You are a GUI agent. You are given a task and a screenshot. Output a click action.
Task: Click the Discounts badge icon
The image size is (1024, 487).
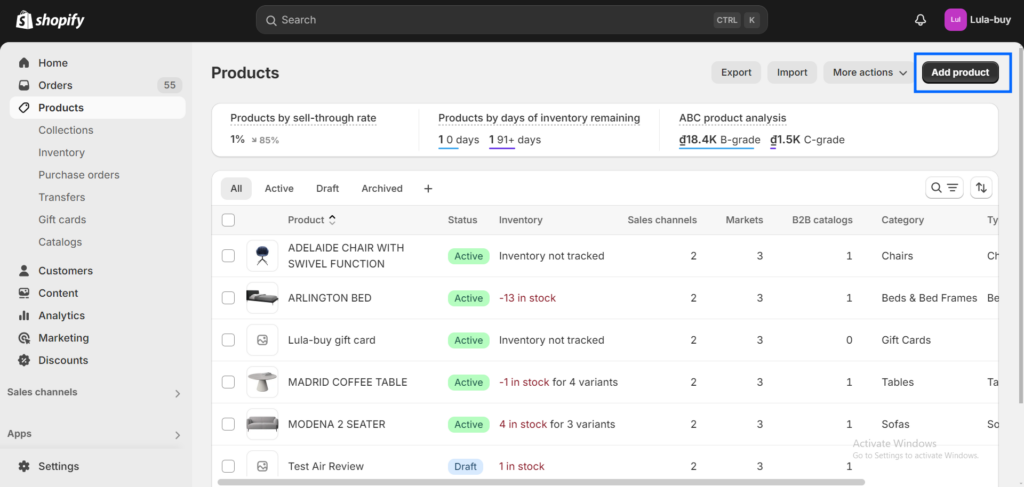[x=24, y=360]
